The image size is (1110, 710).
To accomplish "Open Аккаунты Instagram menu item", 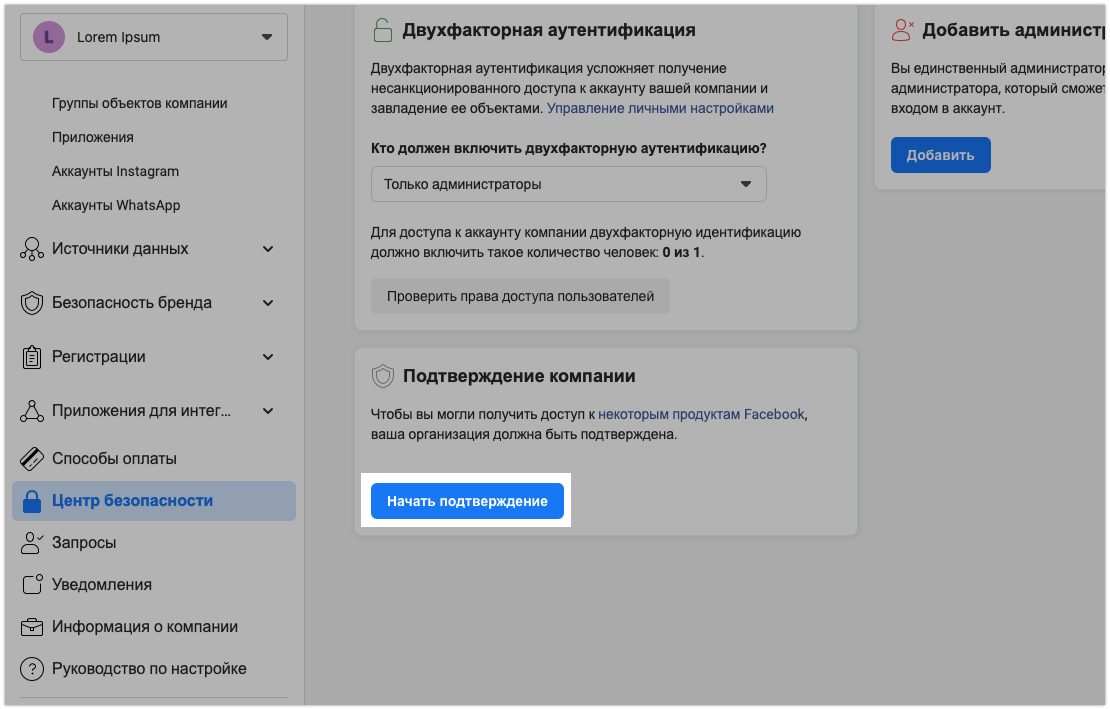I will click(115, 171).
